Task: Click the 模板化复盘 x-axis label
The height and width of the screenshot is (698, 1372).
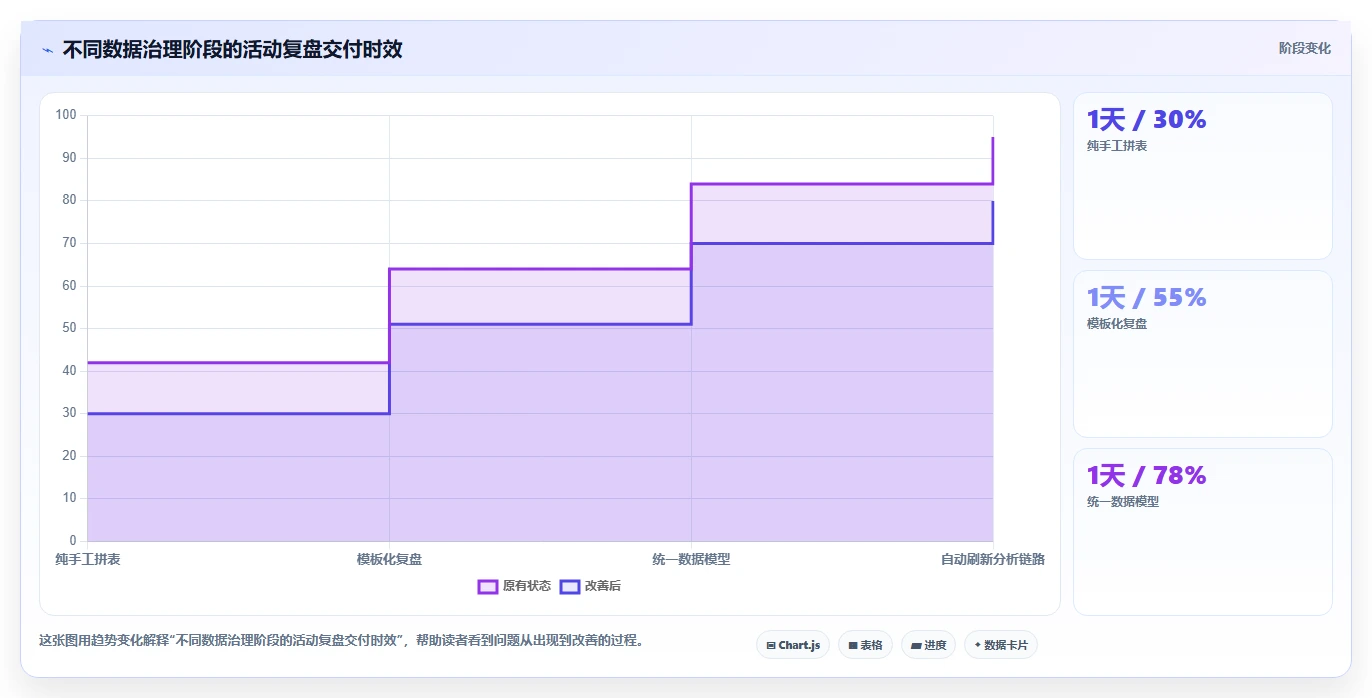Action: pos(389,559)
